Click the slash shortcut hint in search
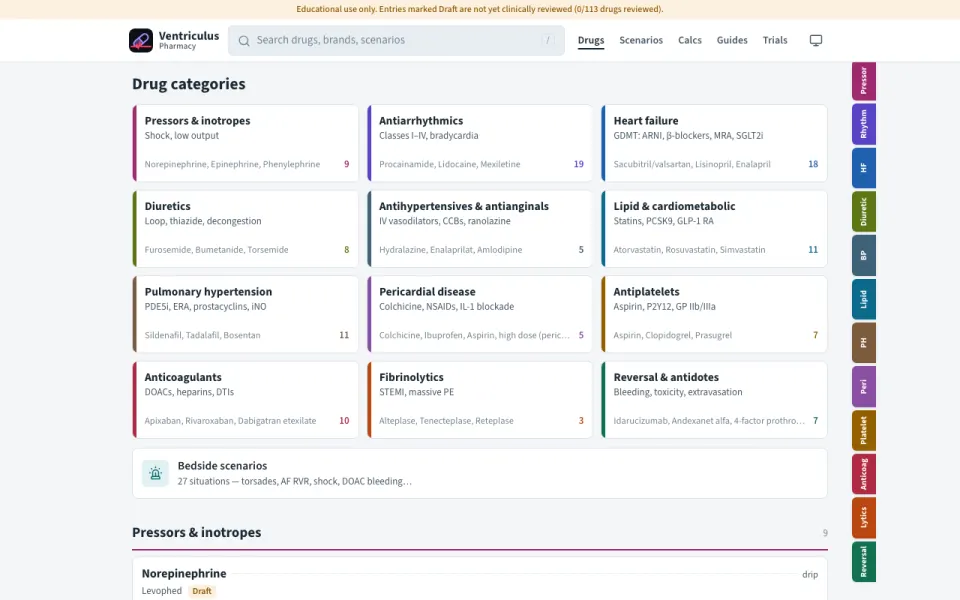The width and height of the screenshot is (960, 600). tap(548, 40)
